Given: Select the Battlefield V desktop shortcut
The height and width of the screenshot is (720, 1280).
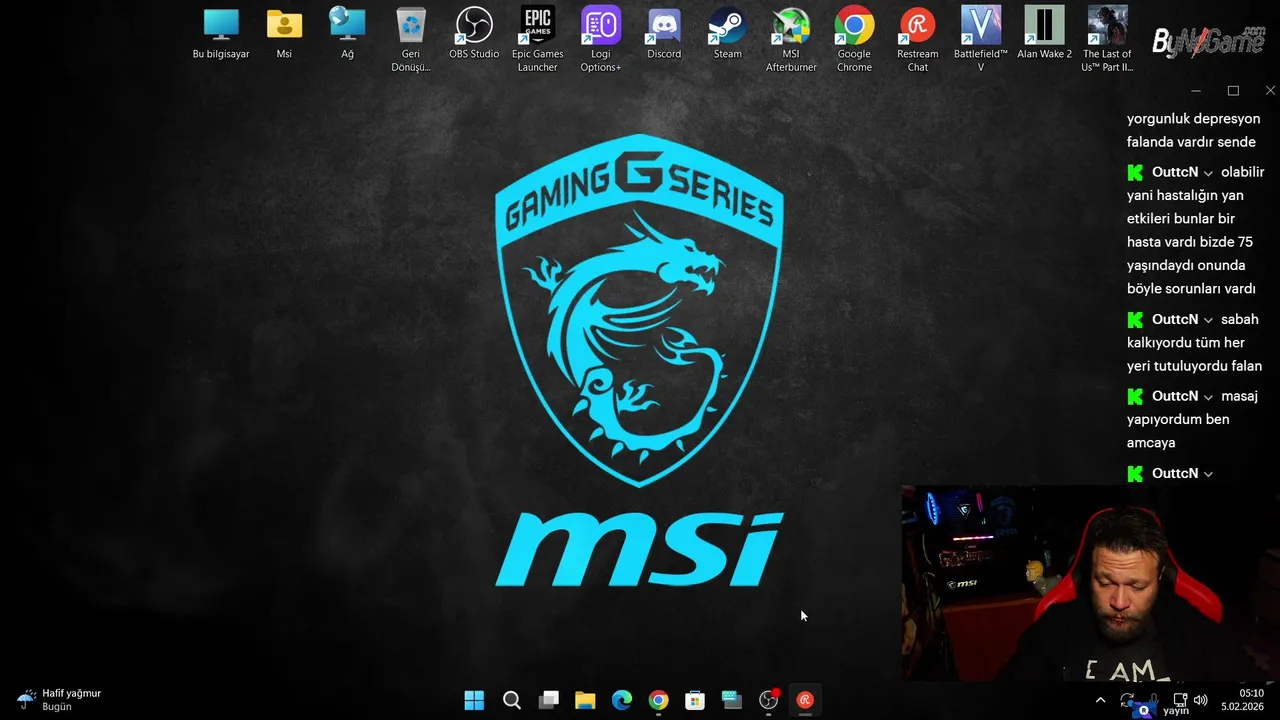Looking at the screenshot, I should pos(981,39).
